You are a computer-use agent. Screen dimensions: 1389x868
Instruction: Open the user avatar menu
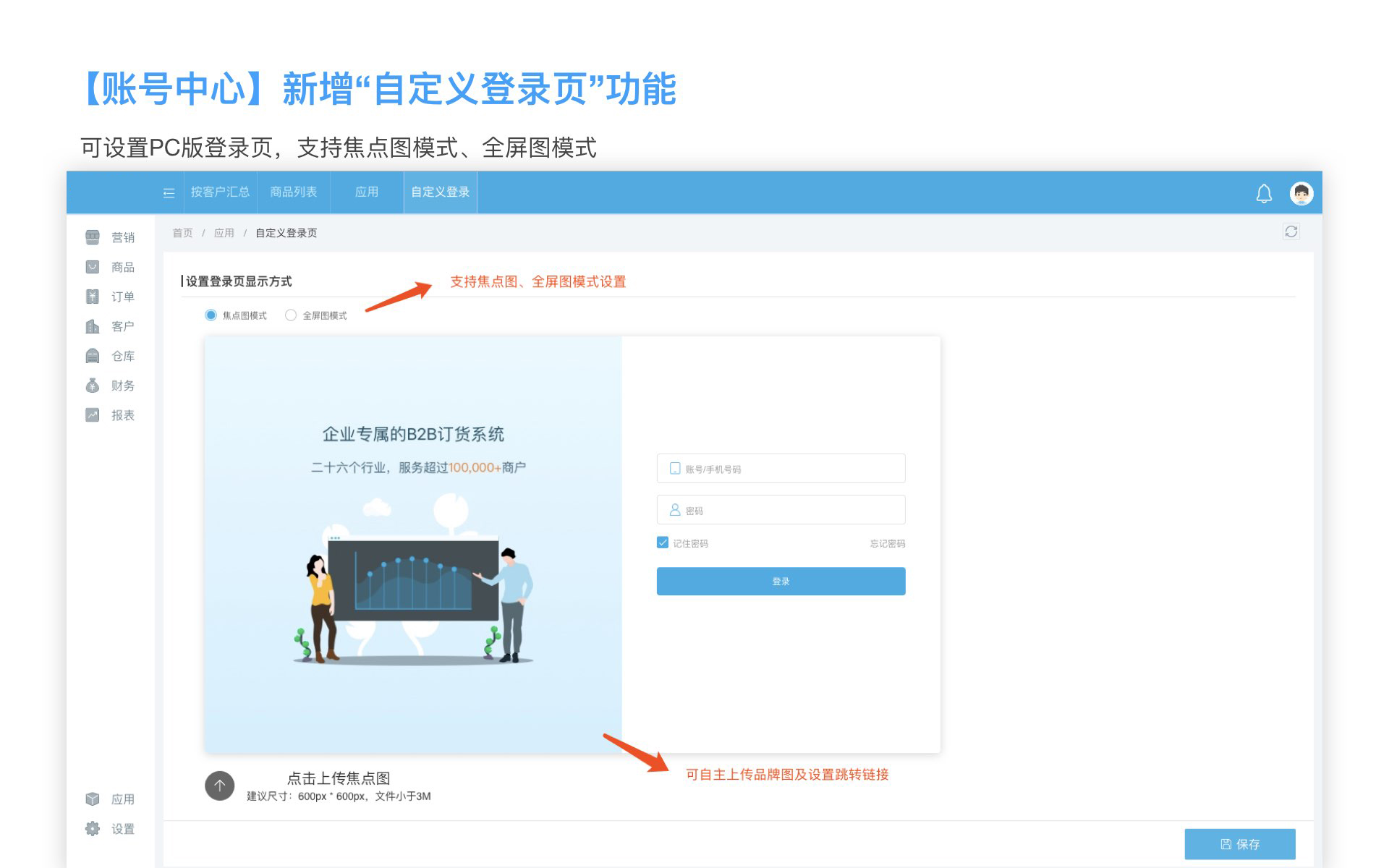[1301, 193]
